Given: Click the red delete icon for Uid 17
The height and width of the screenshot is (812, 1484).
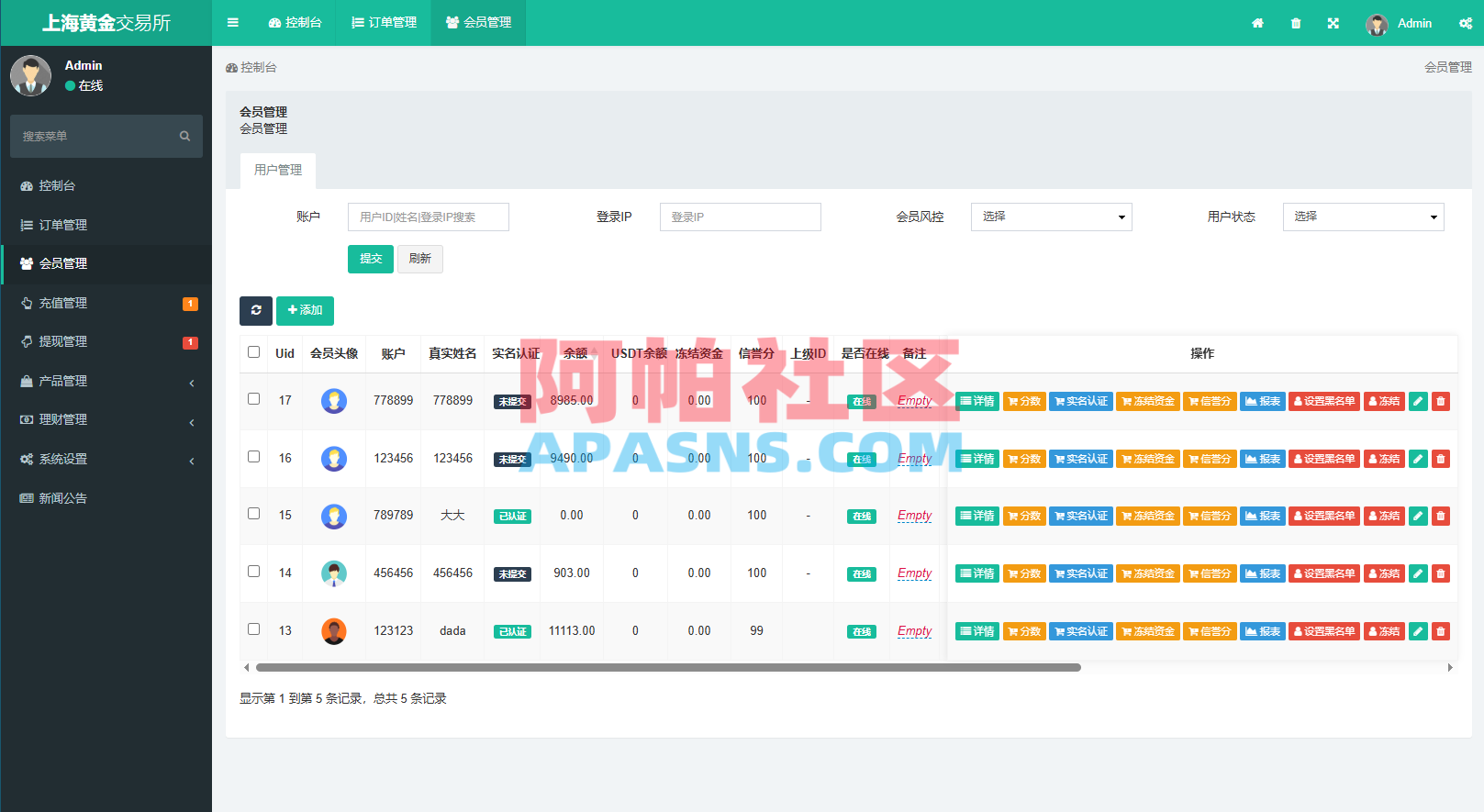Looking at the screenshot, I should (1441, 401).
